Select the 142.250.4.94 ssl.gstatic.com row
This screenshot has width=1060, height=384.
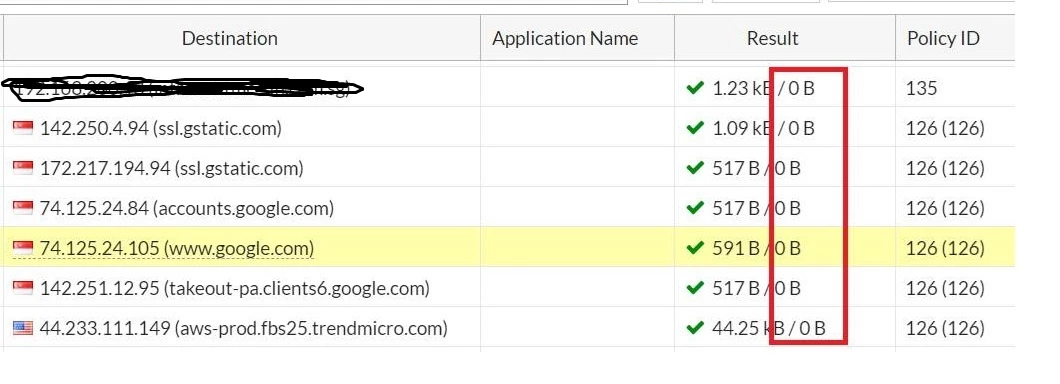pos(508,127)
